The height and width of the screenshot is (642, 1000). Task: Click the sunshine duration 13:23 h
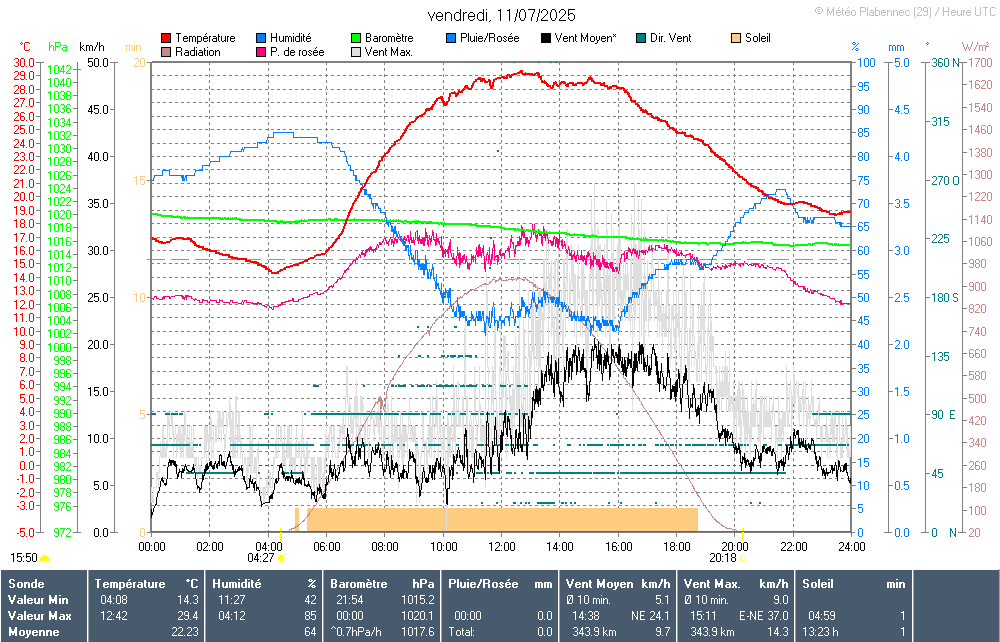pyautogui.click(x=820, y=632)
